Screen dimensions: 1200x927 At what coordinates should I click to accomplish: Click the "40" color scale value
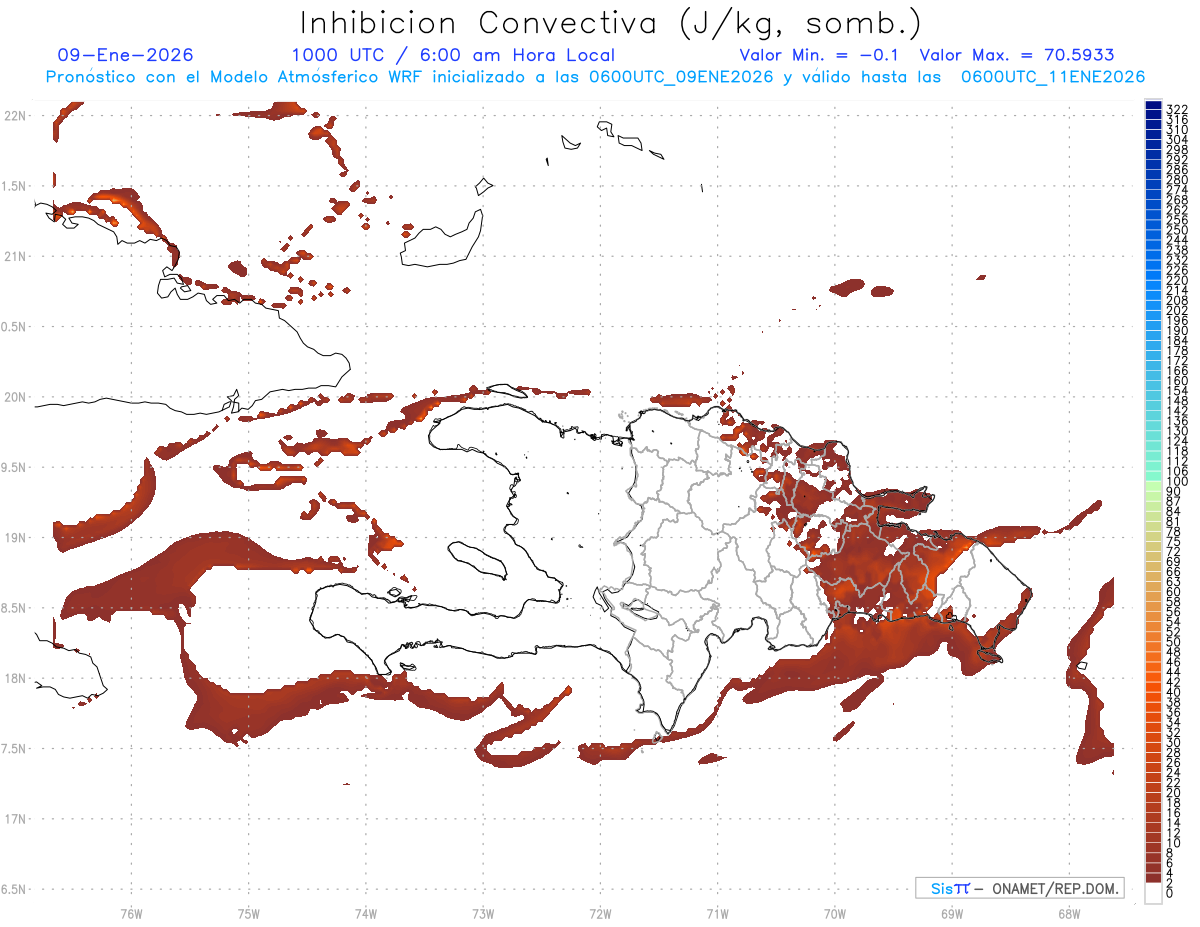tap(1173, 692)
